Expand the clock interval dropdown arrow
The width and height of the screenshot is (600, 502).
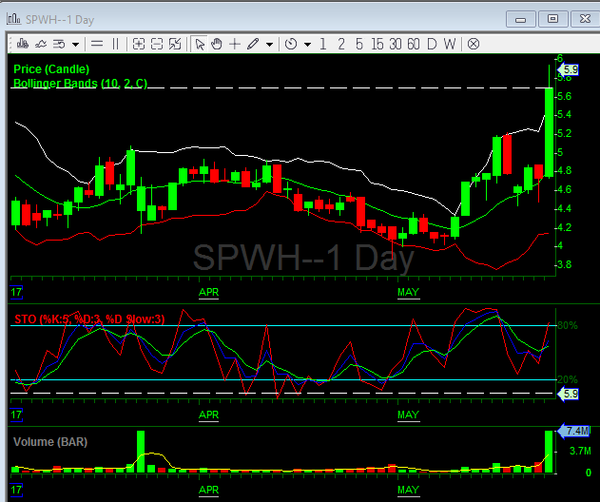coord(307,44)
